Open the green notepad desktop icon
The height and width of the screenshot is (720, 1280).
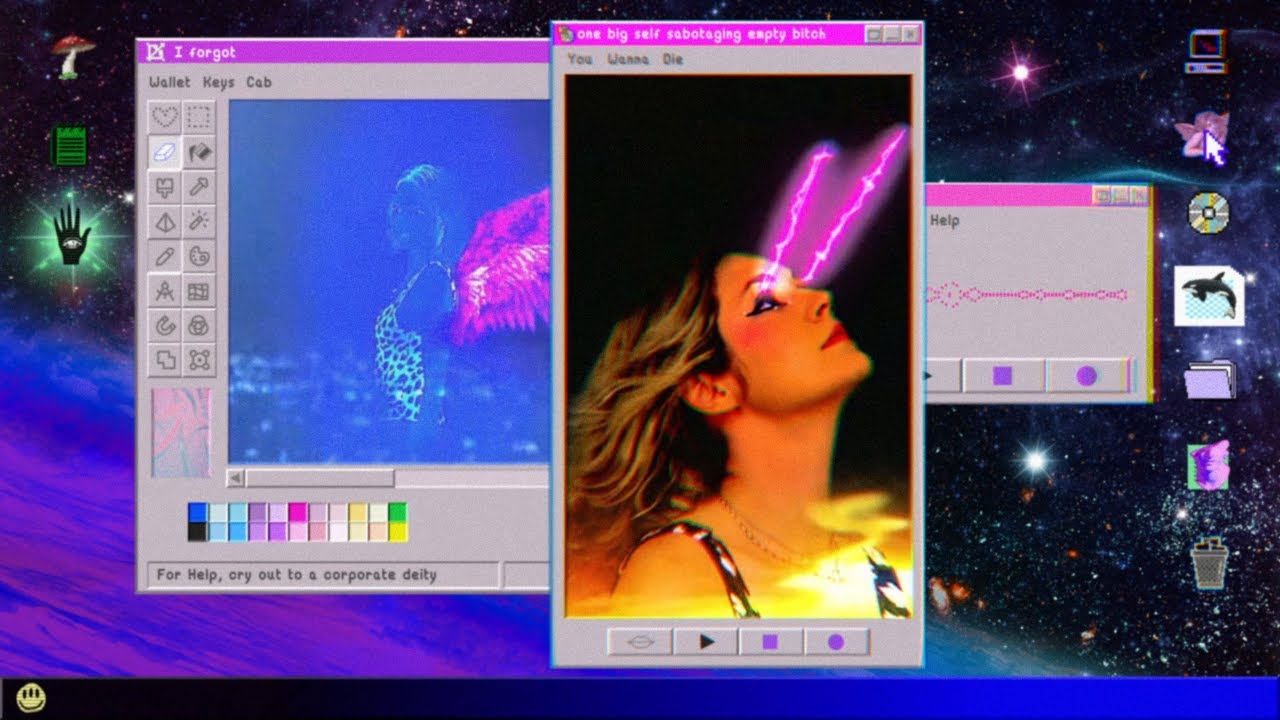[70, 146]
